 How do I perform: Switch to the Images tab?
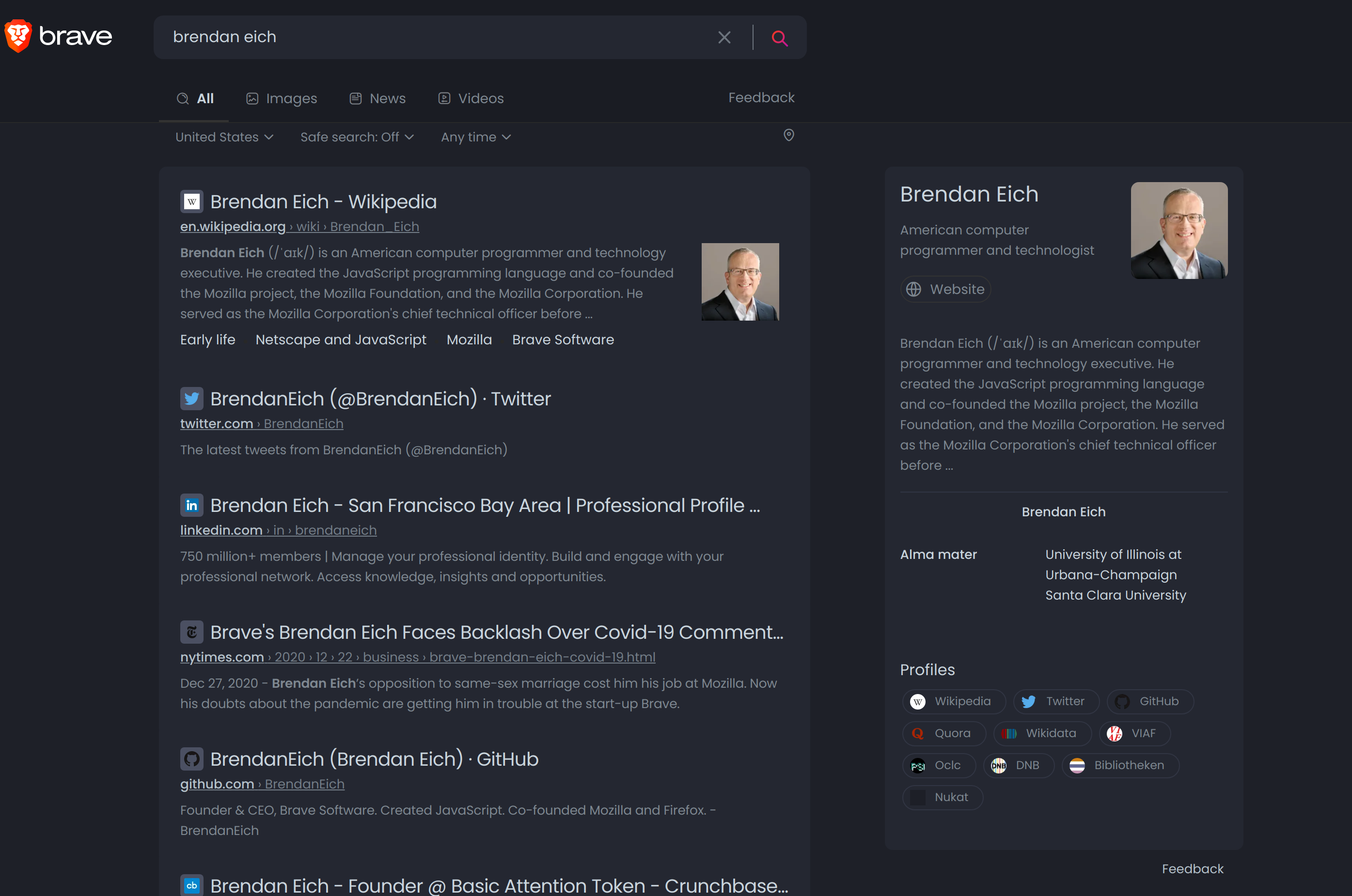pos(281,98)
